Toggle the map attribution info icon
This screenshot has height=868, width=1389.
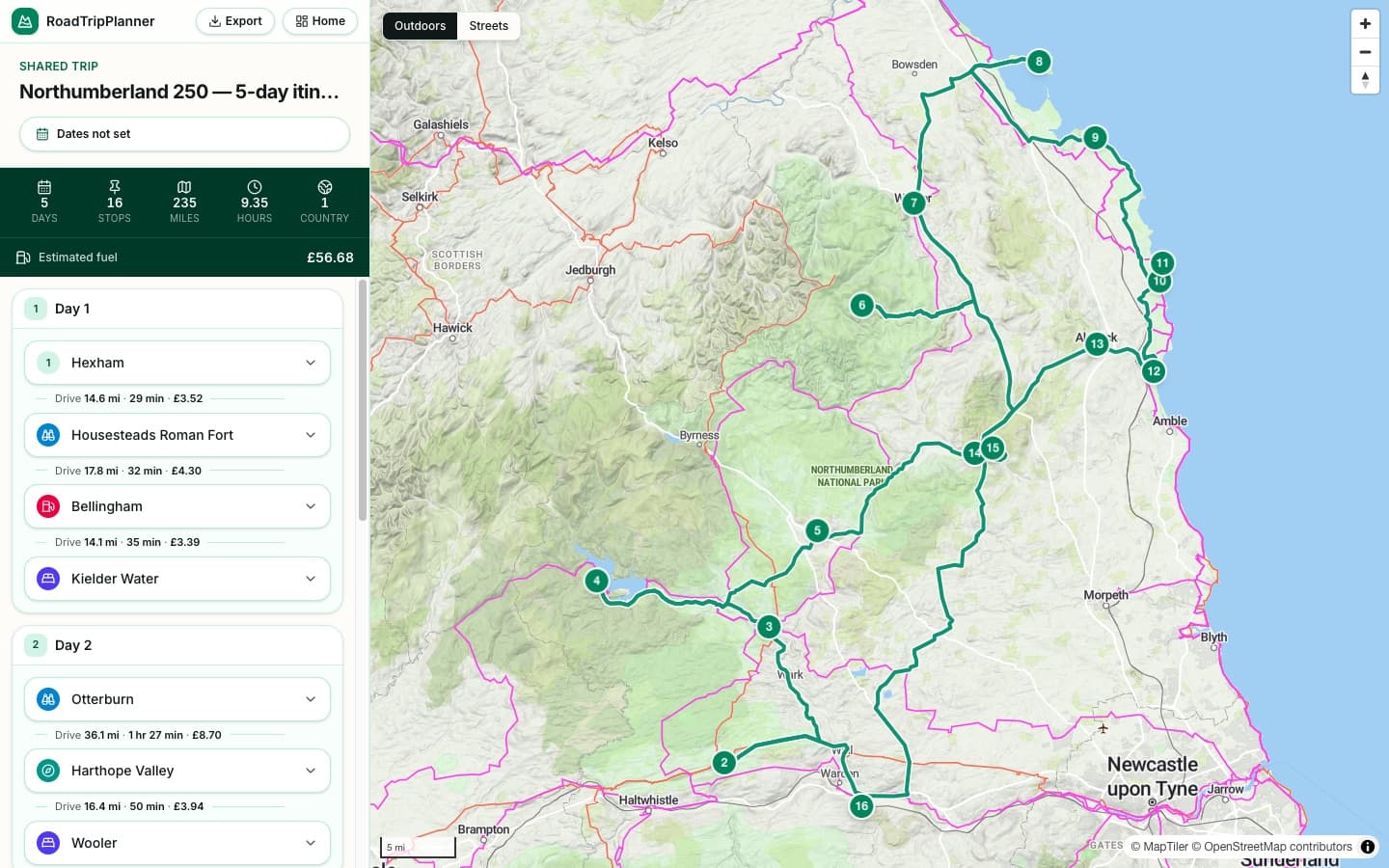[x=1368, y=847]
